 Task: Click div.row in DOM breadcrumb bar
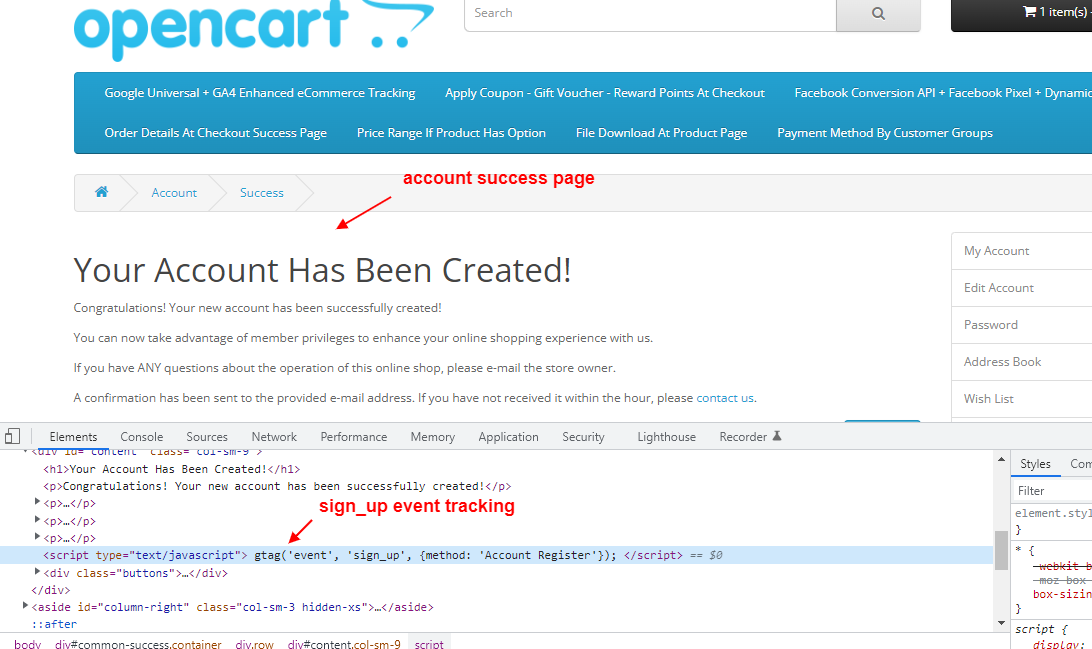254,644
